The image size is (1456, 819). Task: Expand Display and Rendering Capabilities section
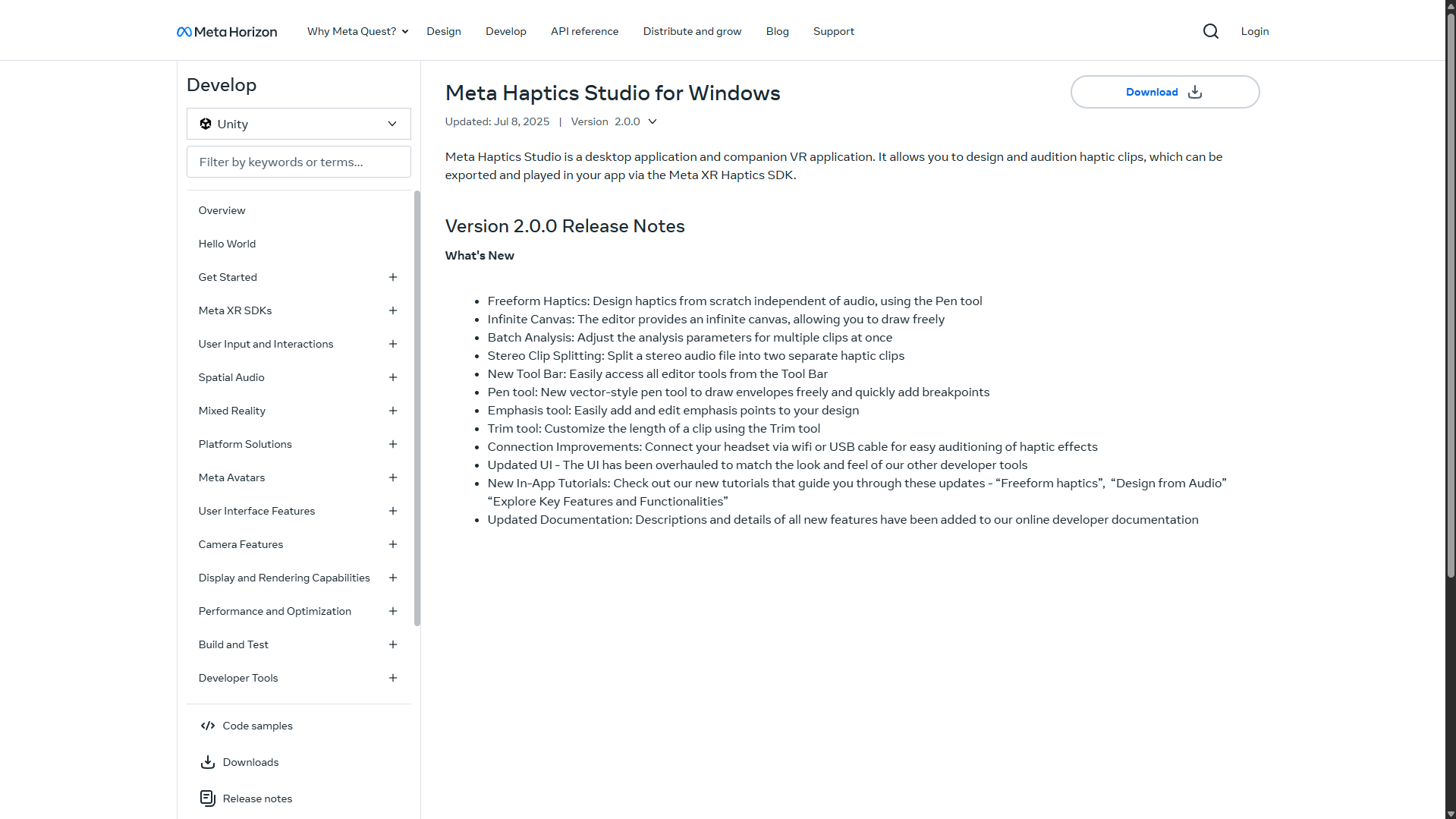tap(393, 578)
